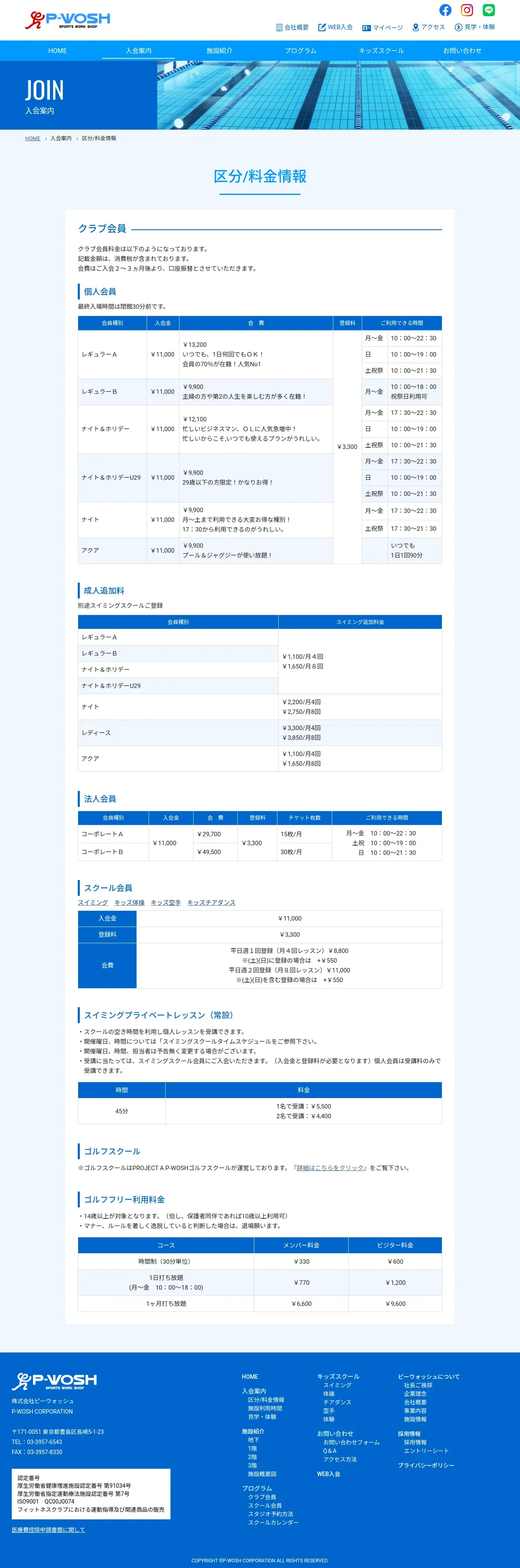Open WEB入会 in top header
The image size is (520, 1568).
(x=340, y=28)
